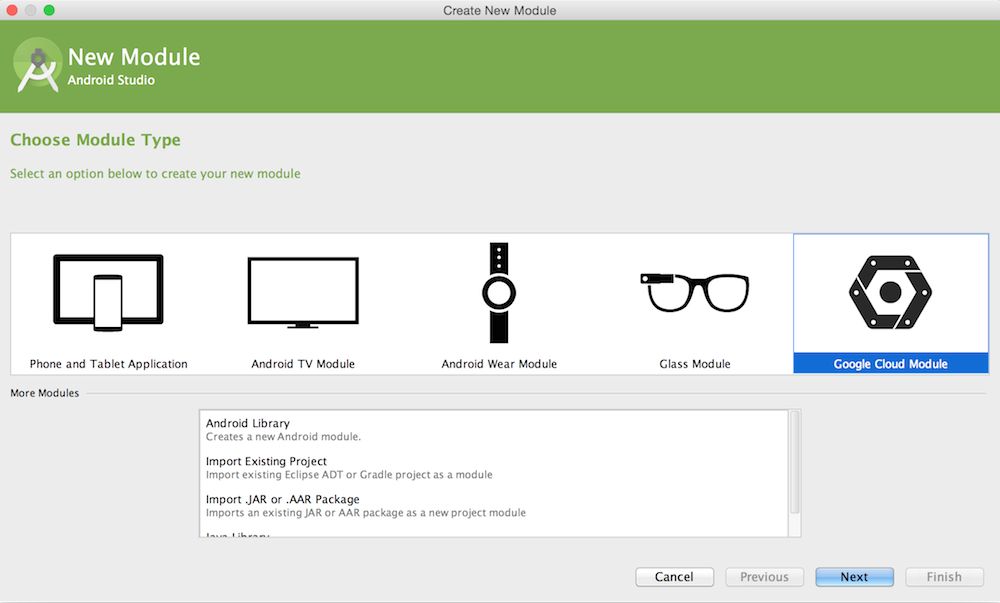Select the Google Cloud Module hexagon icon

890,293
